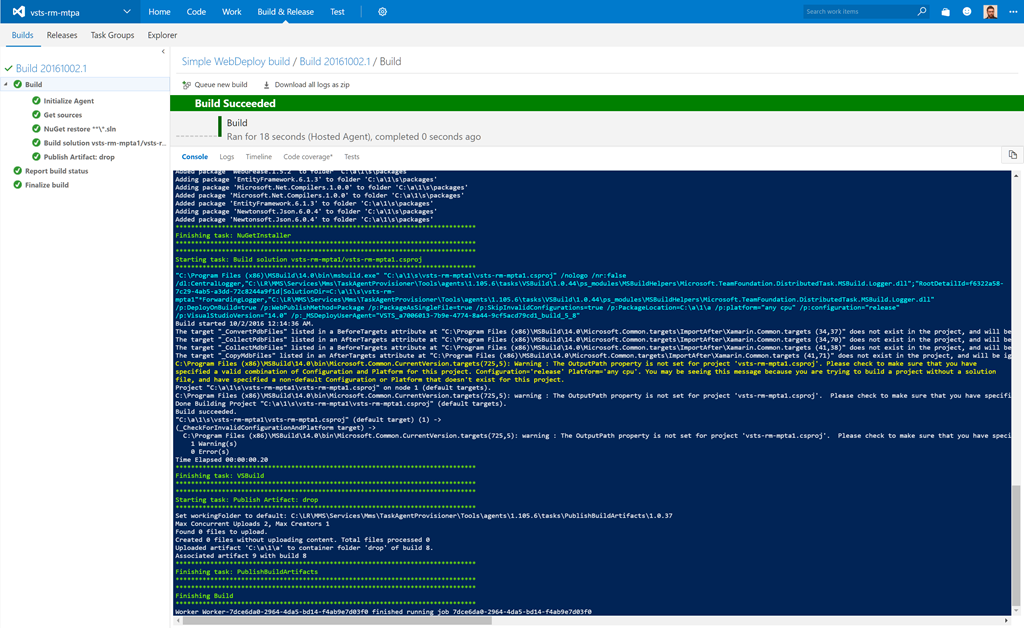Click the Visual Studio logo icon

tap(18, 12)
